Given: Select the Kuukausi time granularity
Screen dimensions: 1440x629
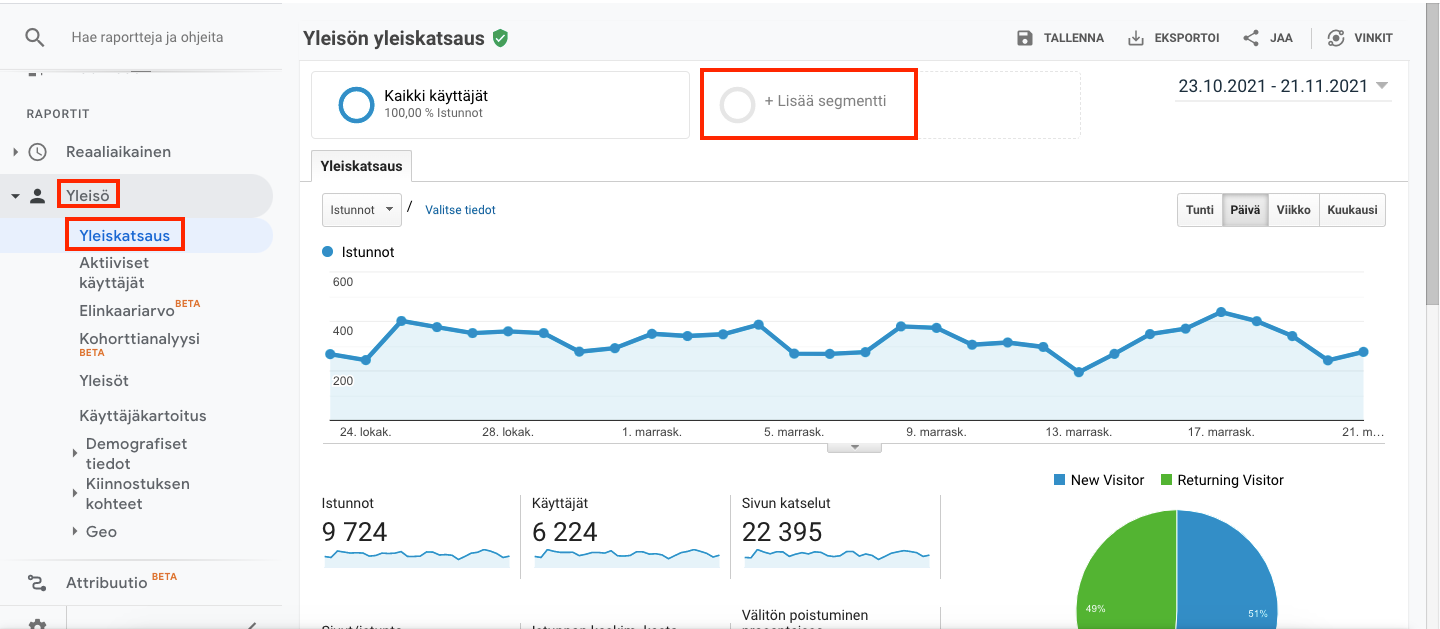Looking at the screenshot, I should point(1352,210).
